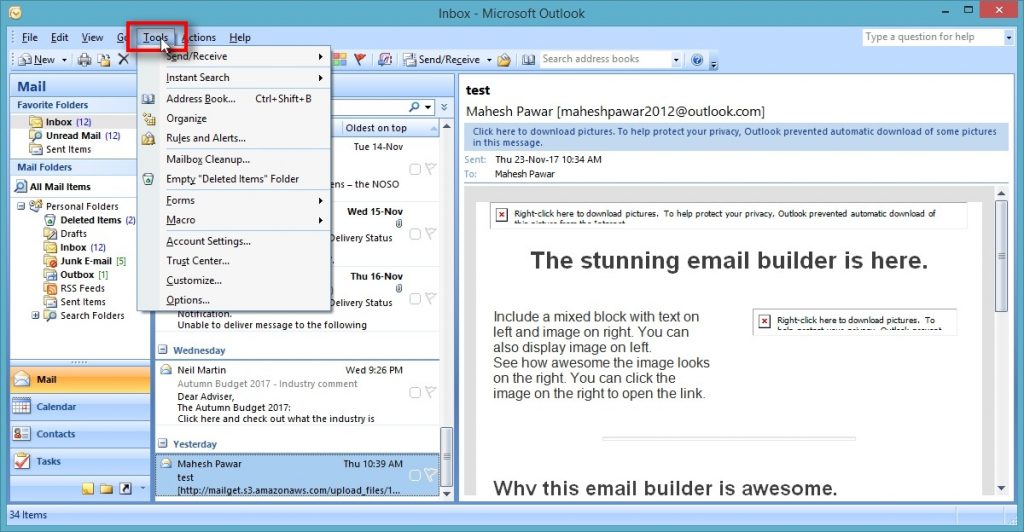Collapse the Wednesday message group
The width and height of the screenshot is (1024, 532).
click(x=163, y=350)
